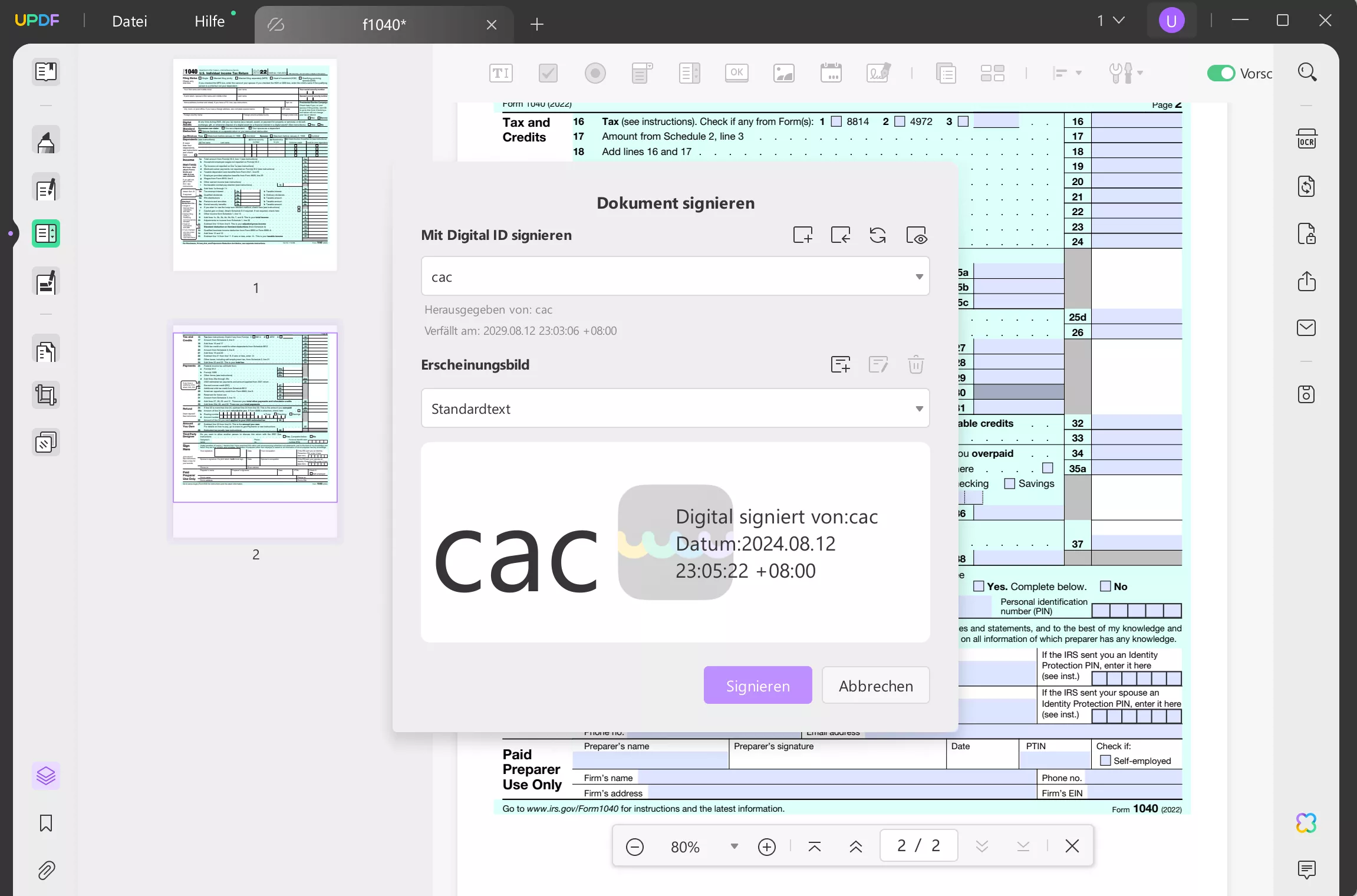Image resolution: width=1357 pixels, height=896 pixels.
Task: Refresh the digital ID list
Action: (x=877, y=235)
